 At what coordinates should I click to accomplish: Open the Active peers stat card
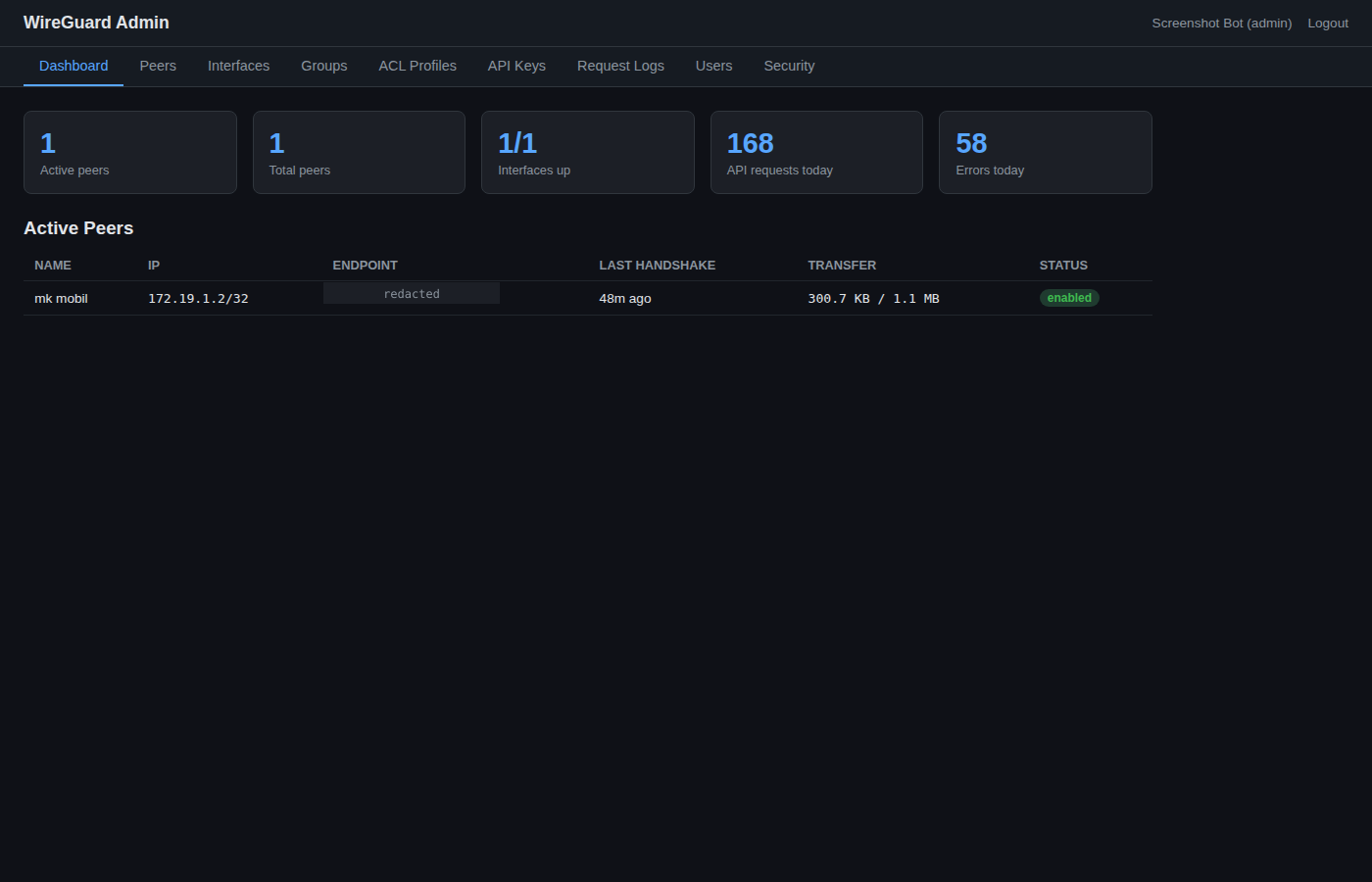(129, 152)
